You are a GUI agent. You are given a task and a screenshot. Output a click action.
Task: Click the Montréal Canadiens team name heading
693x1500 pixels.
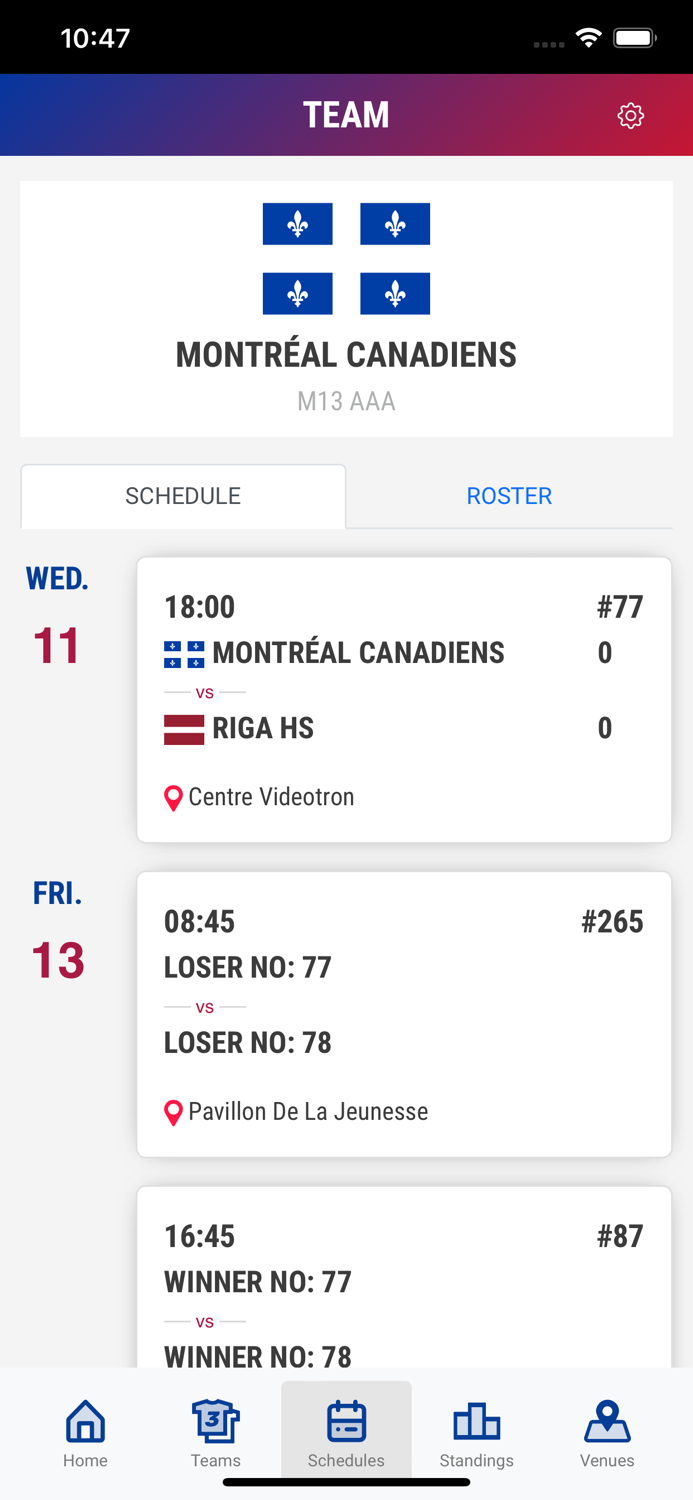(346, 355)
